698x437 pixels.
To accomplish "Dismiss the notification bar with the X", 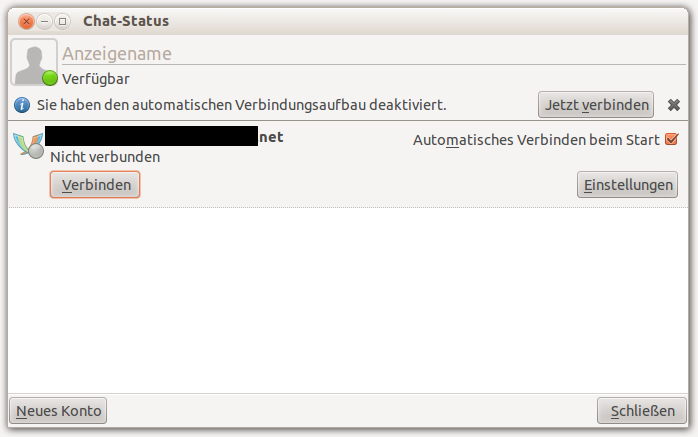I will (674, 104).
